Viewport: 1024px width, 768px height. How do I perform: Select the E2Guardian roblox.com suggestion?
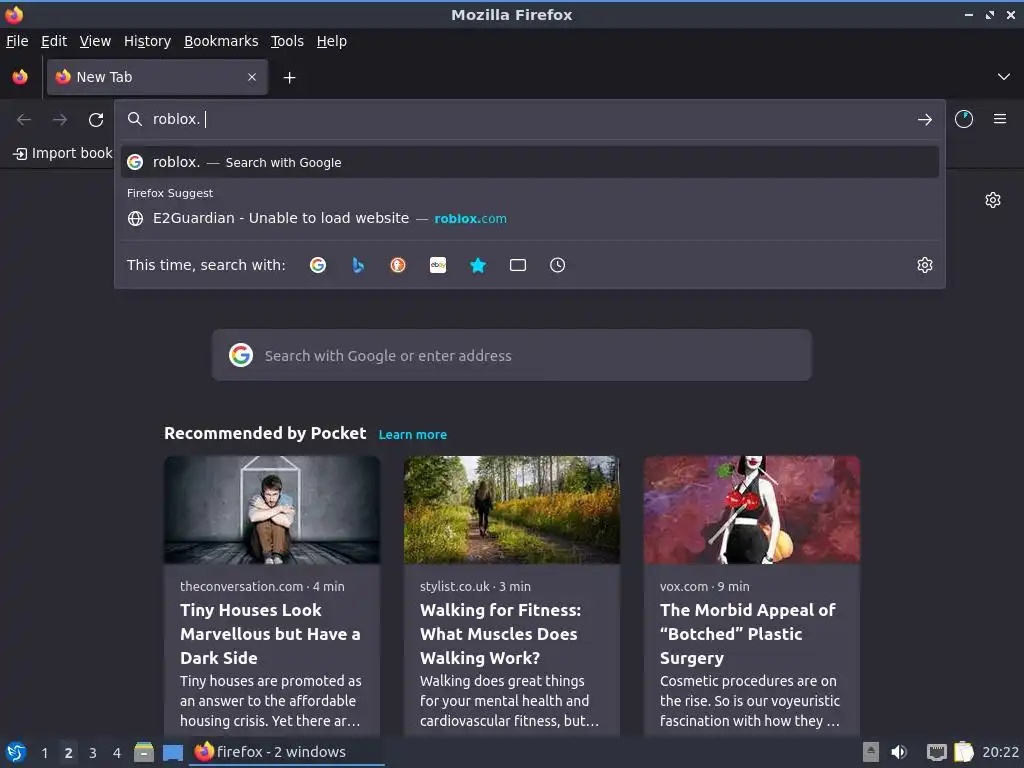click(530, 218)
